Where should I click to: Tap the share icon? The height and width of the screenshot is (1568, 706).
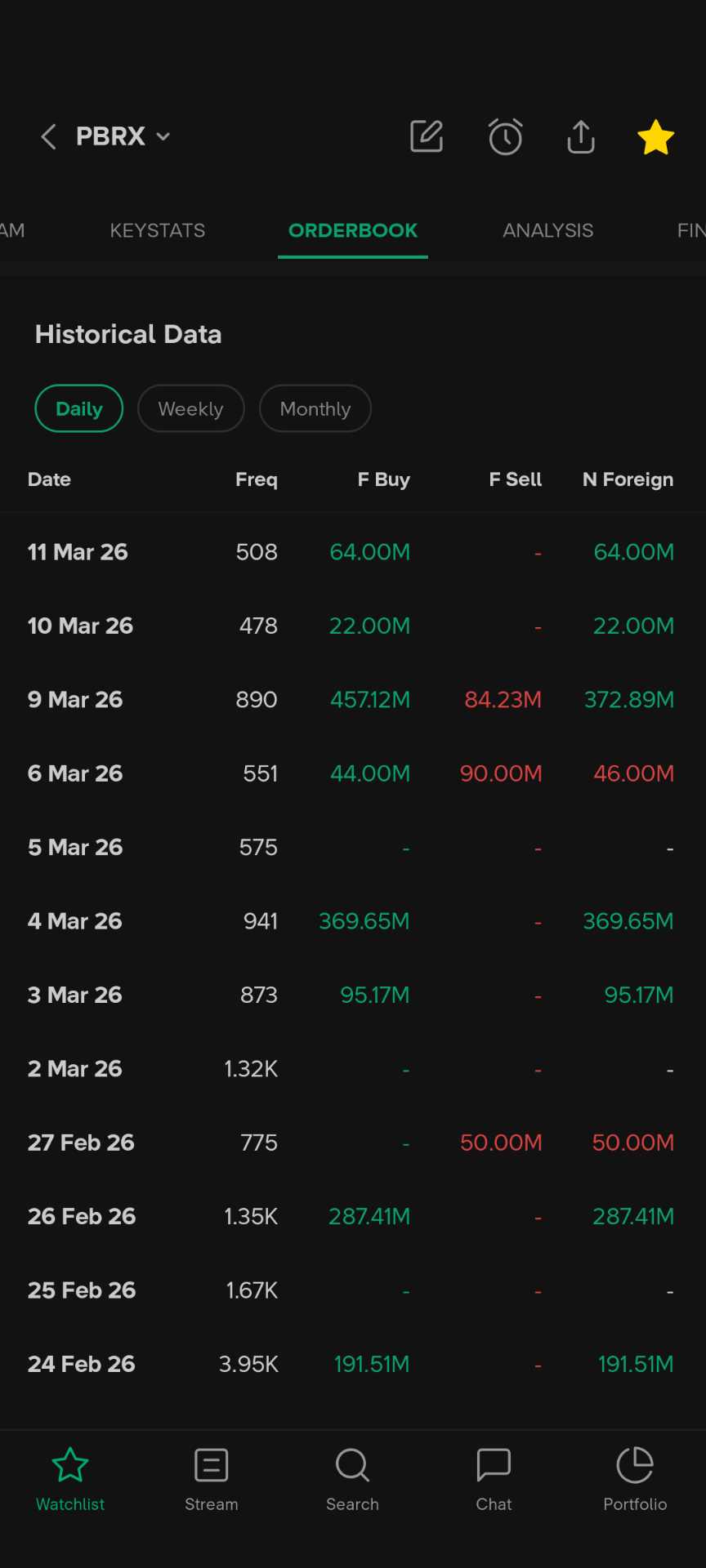pyautogui.click(x=580, y=136)
